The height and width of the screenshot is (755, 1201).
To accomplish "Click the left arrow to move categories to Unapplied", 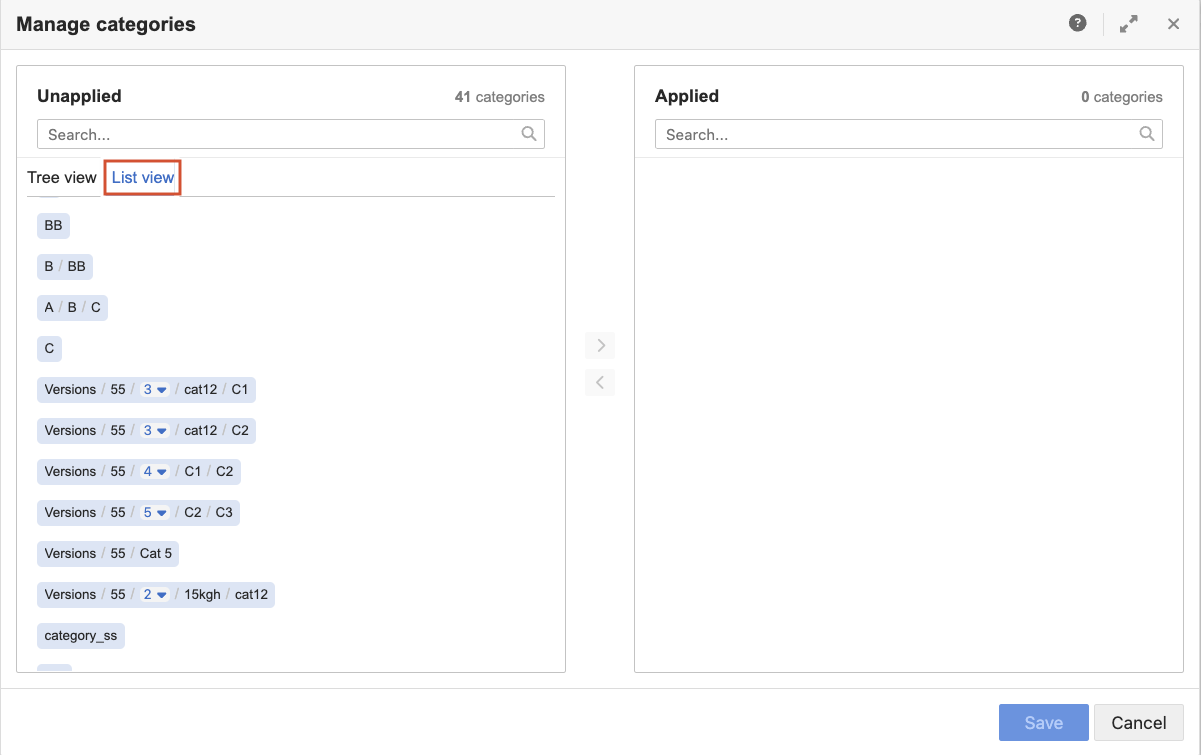I will 600,382.
